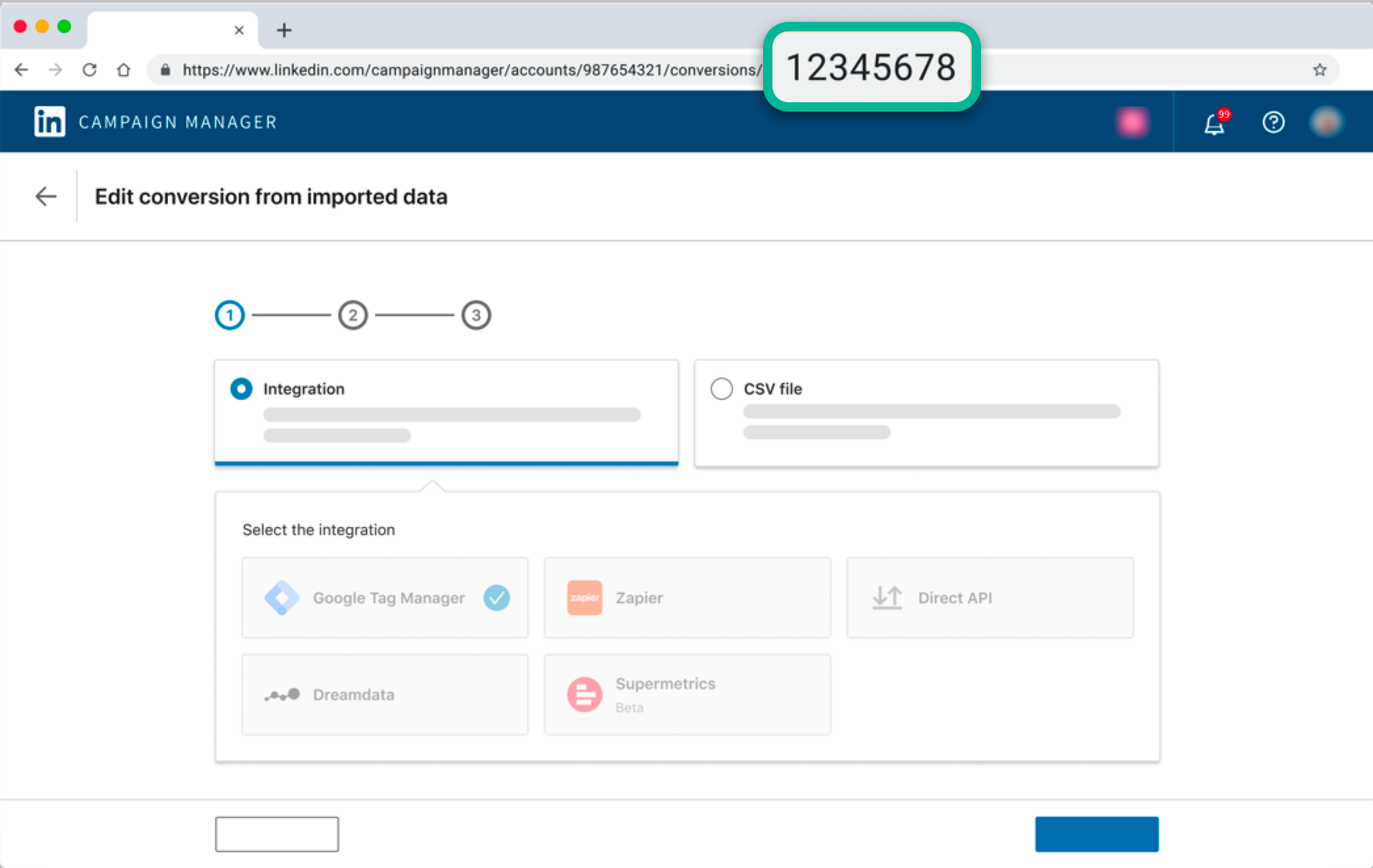
Task: Click the 'Select the integration' label
Action: [318, 530]
